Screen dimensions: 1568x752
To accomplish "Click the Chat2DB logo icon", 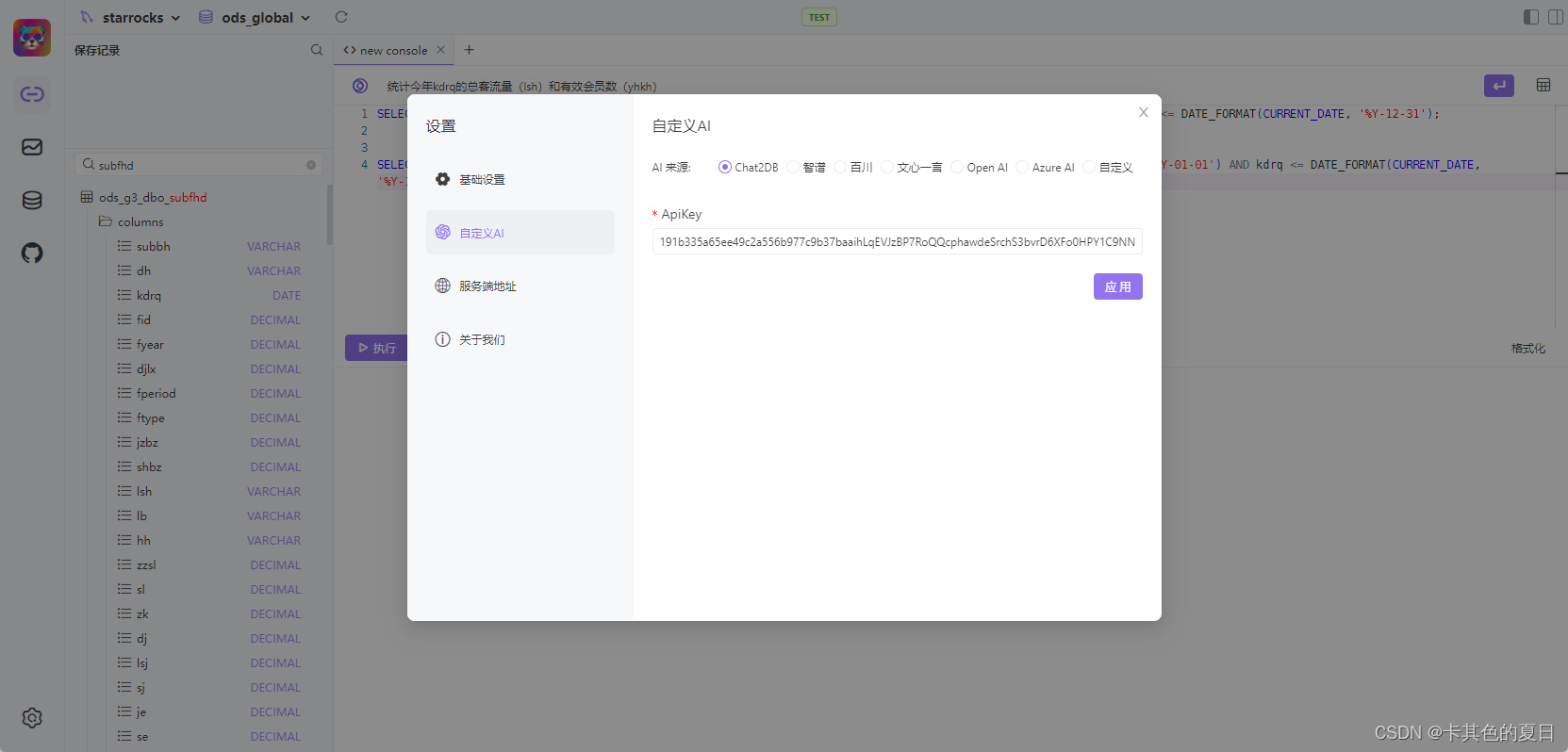I will [32, 38].
